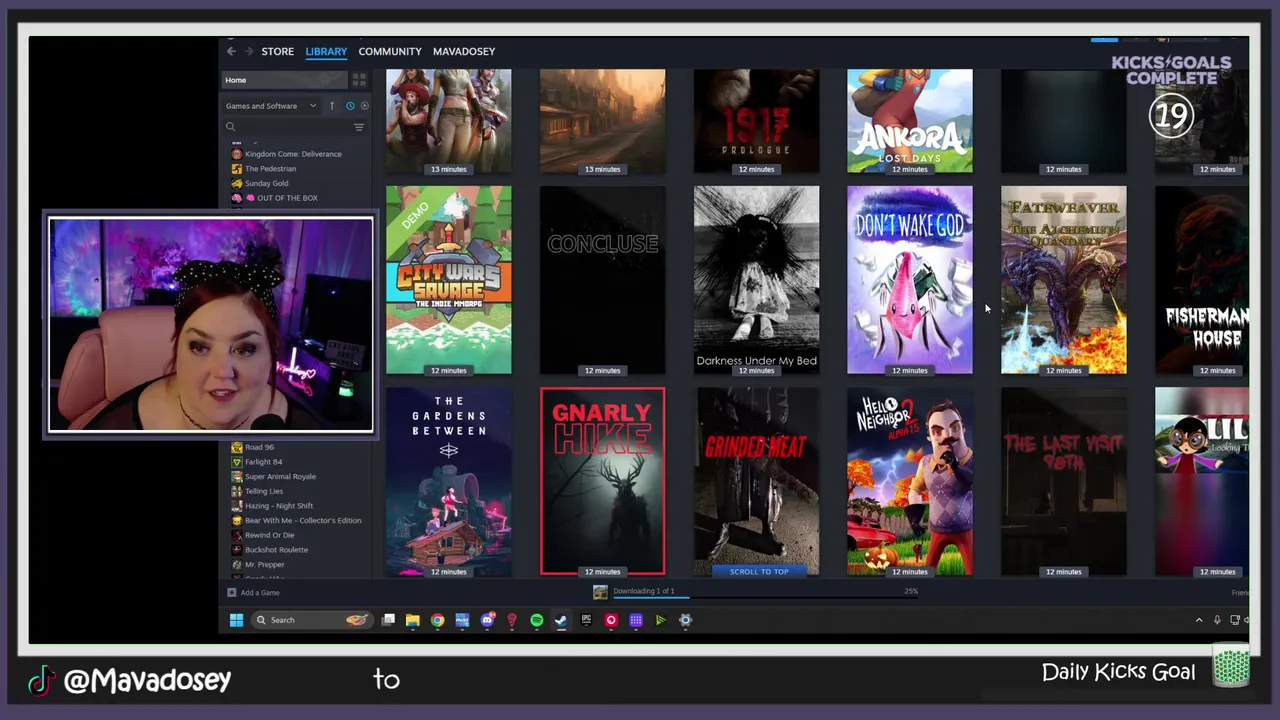Open the library advanced filter icon
1280x720 pixels.
[x=359, y=127]
